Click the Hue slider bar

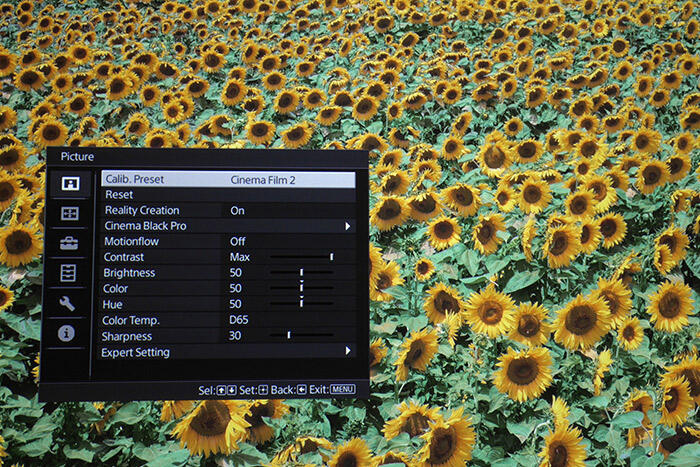point(301,304)
